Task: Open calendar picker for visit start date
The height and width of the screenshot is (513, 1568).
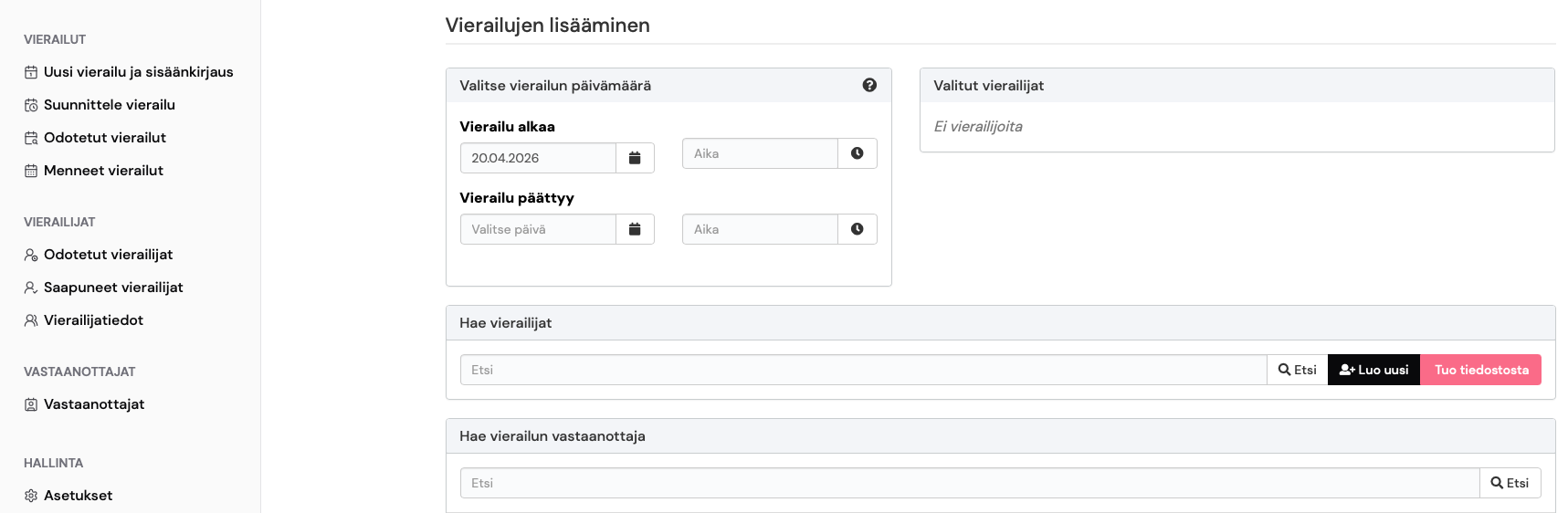Action: point(635,158)
